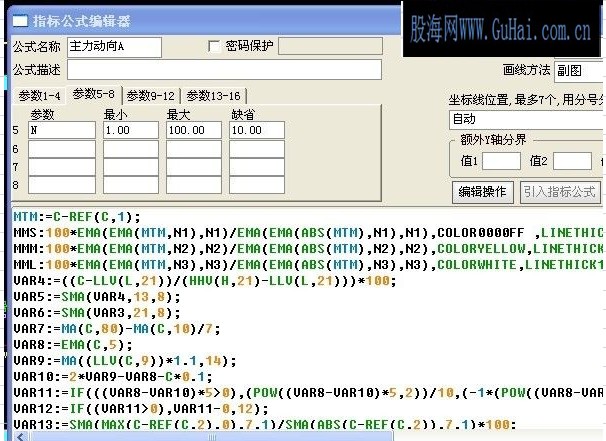Screen dimensions: 606x441
Task: Open the 画线方法 dropdown showing 副图
Action: [x=579, y=71]
